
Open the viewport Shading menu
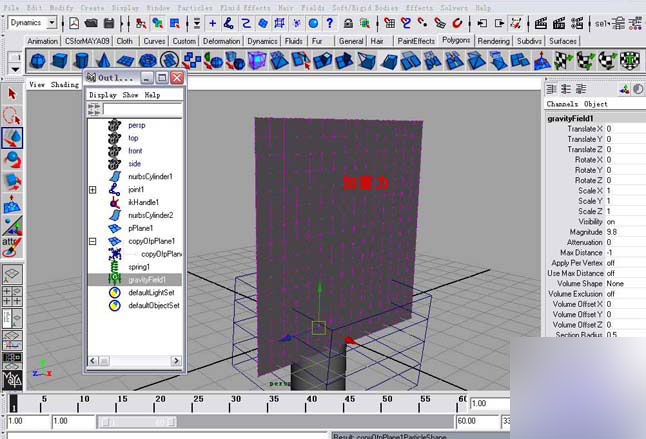point(65,85)
